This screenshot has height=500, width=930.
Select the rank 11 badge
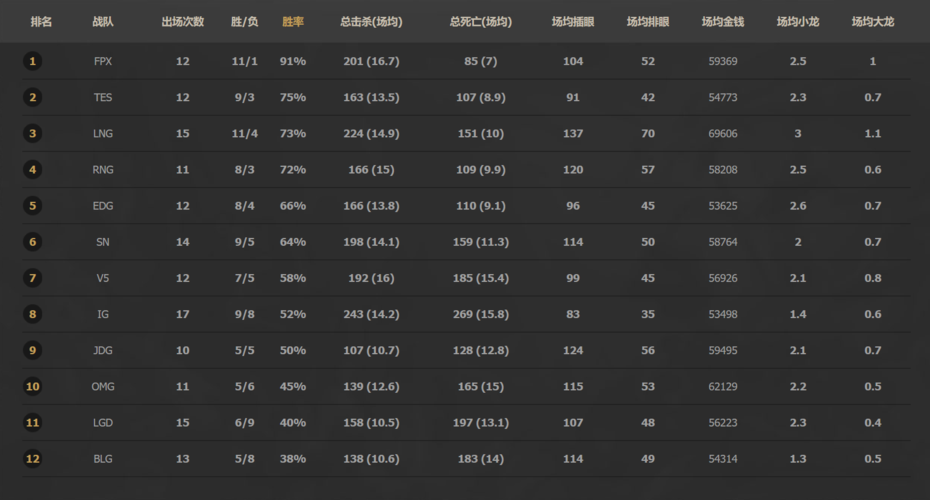(33, 423)
